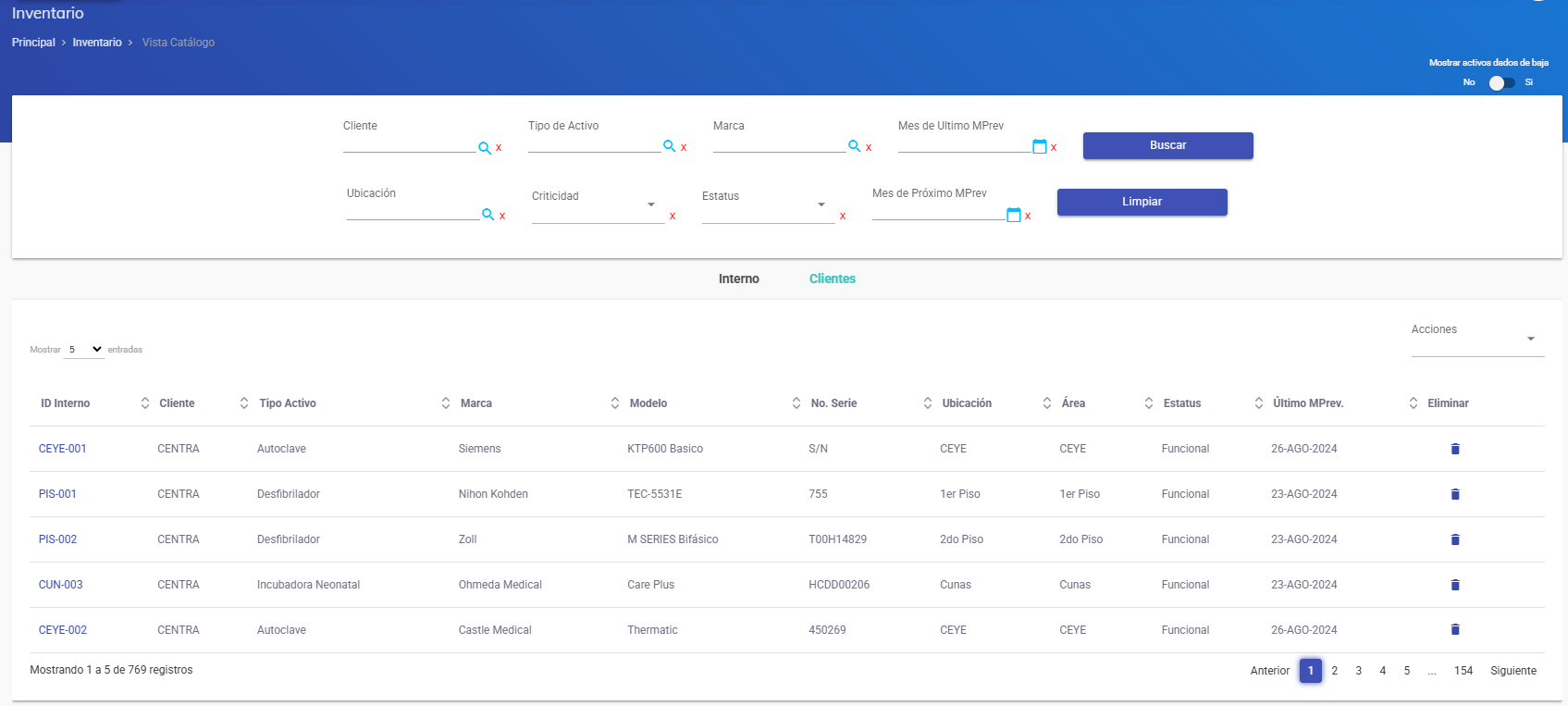Delete the CEYE-001 row with trash icon
The image size is (1568, 706).
coord(1454,449)
